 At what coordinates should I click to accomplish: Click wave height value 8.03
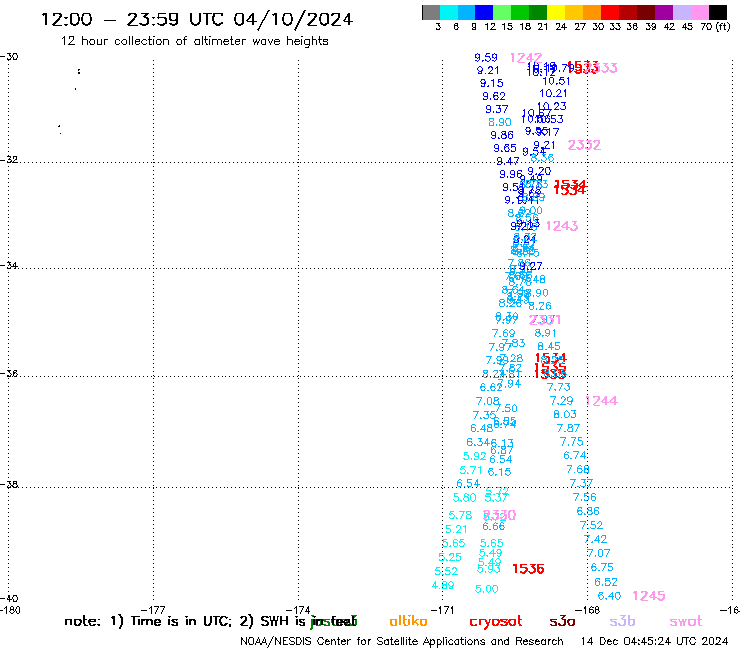565,414
